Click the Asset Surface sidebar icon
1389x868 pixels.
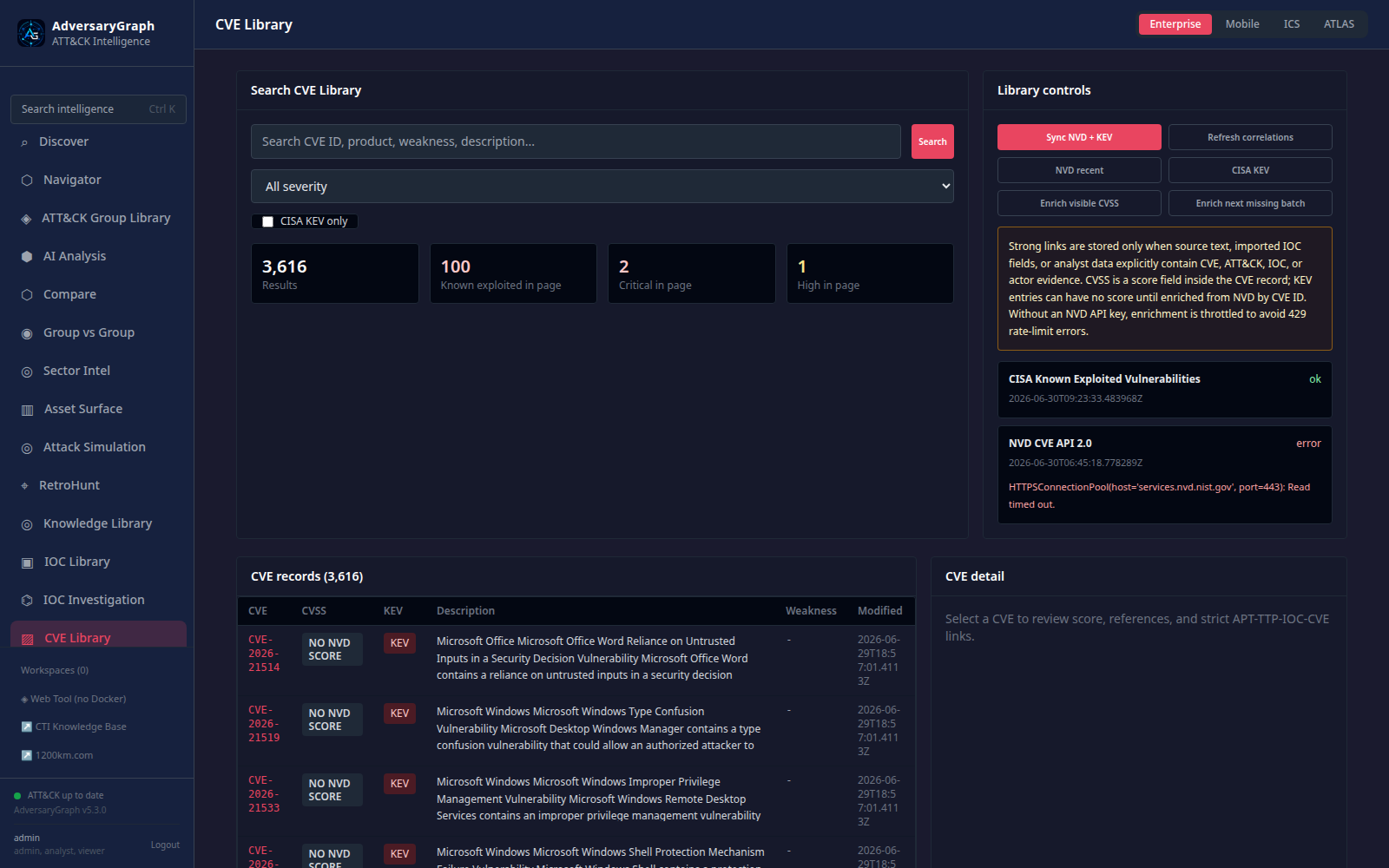(x=27, y=410)
